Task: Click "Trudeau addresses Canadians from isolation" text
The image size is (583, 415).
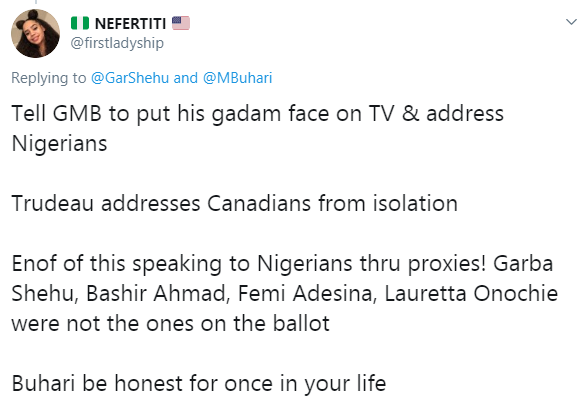Action: pos(235,203)
